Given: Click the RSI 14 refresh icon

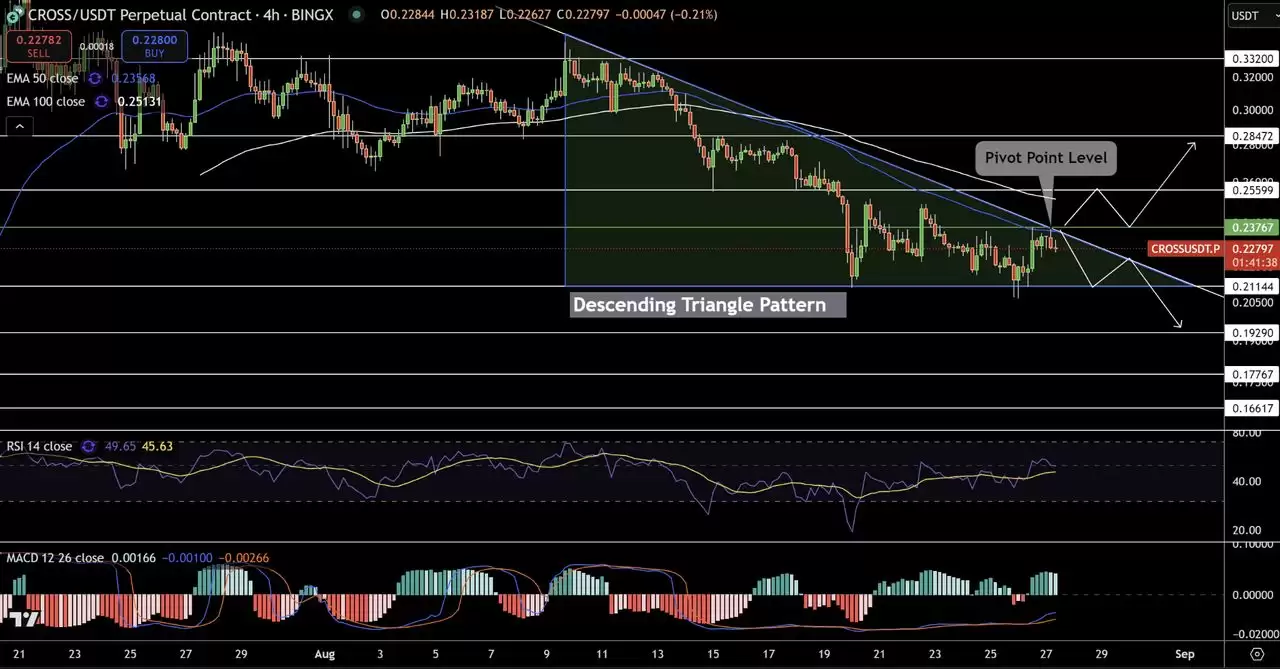Looking at the screenshot, I should coord(89,446).
